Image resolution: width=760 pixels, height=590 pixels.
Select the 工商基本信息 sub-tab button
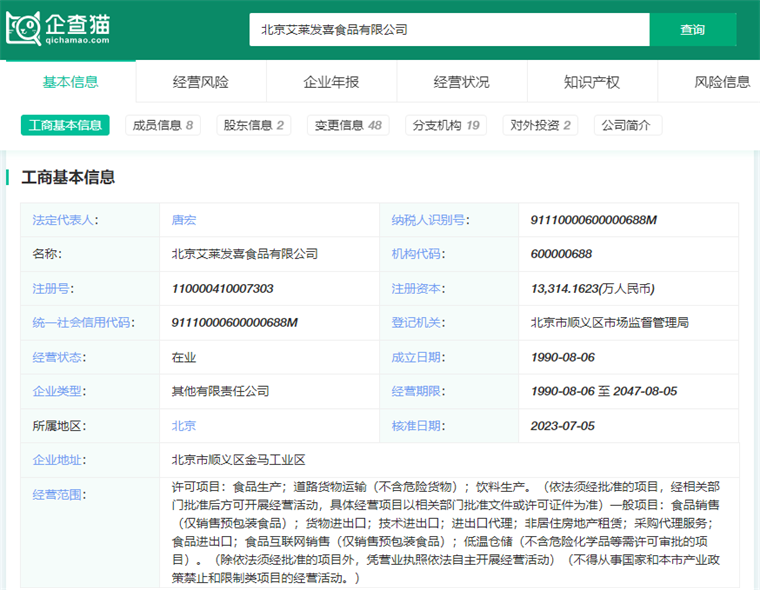[x=65, y=125]
